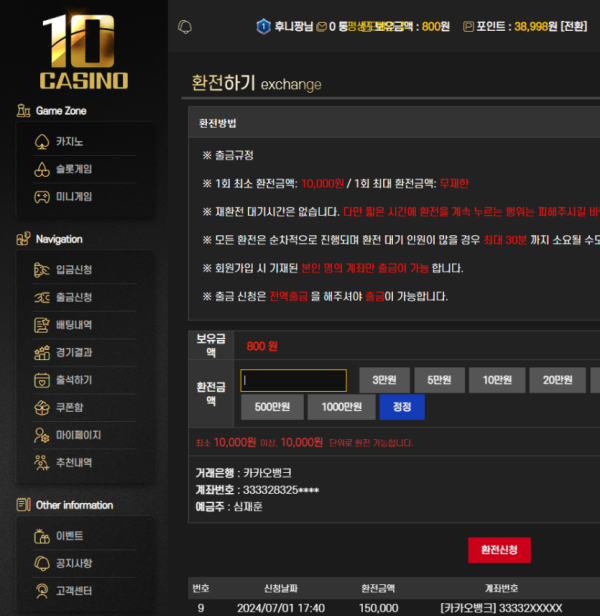The image size is (600, 616).
Task: Click the 계좌번호 : 333328325**** line
Action: 257,490
